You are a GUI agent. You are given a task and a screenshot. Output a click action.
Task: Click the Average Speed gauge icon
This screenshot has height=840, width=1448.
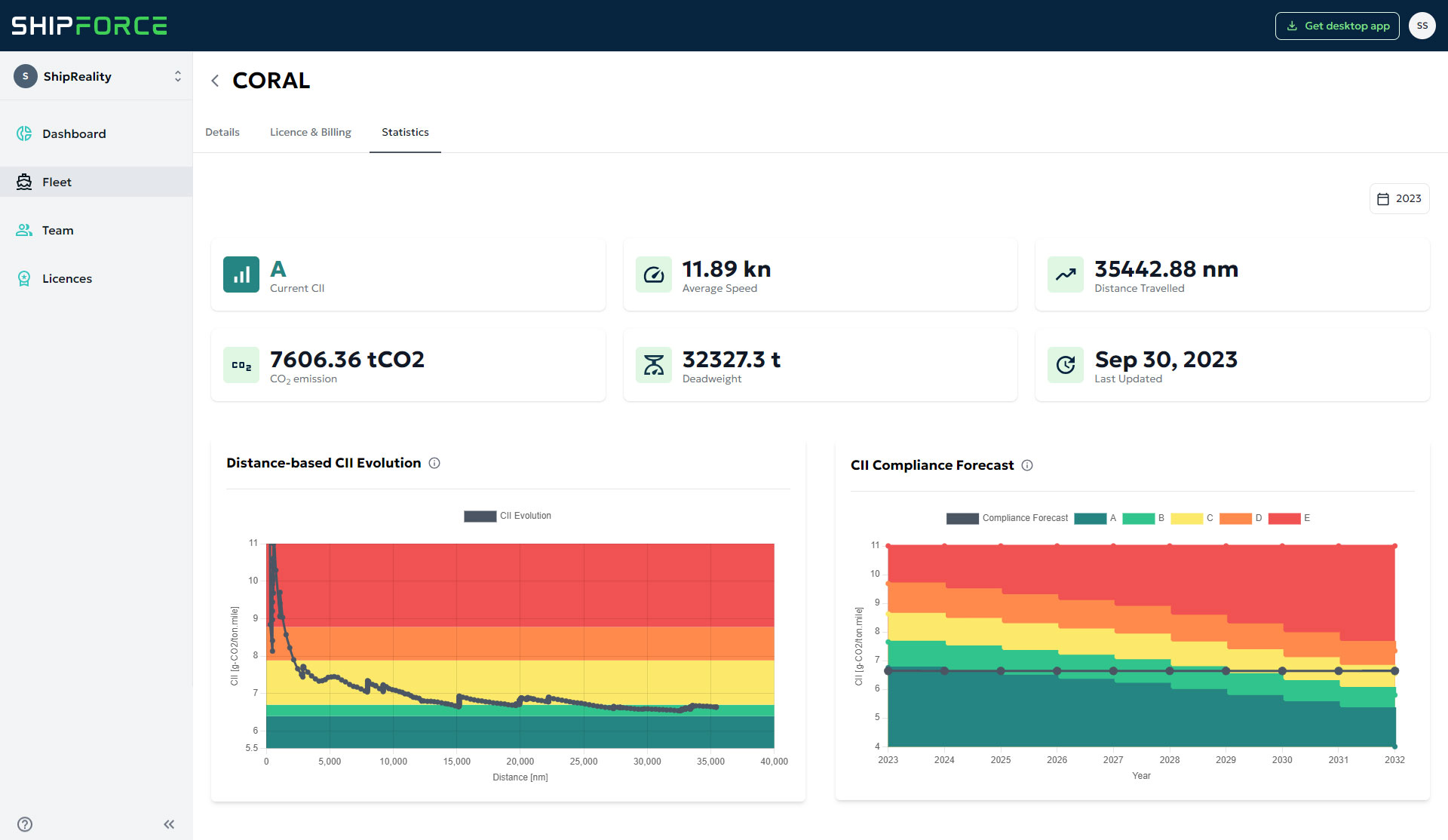tap(653, 274)
